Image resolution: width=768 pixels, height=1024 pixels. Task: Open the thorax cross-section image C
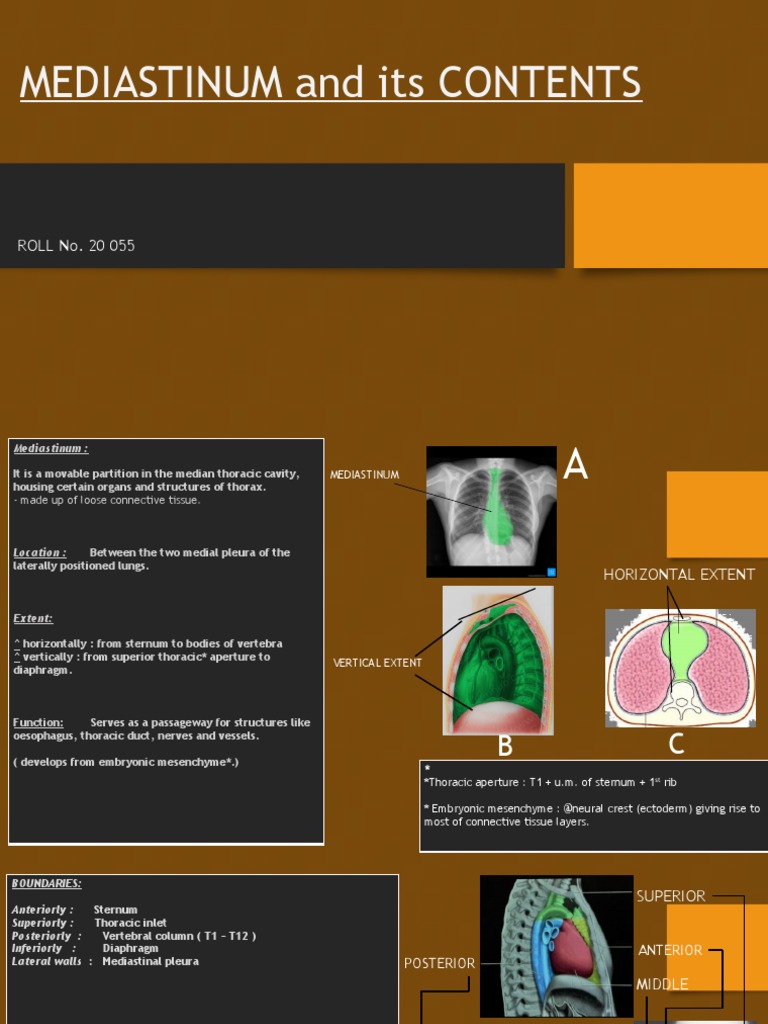pyautogui.click(x=680, y=667)
